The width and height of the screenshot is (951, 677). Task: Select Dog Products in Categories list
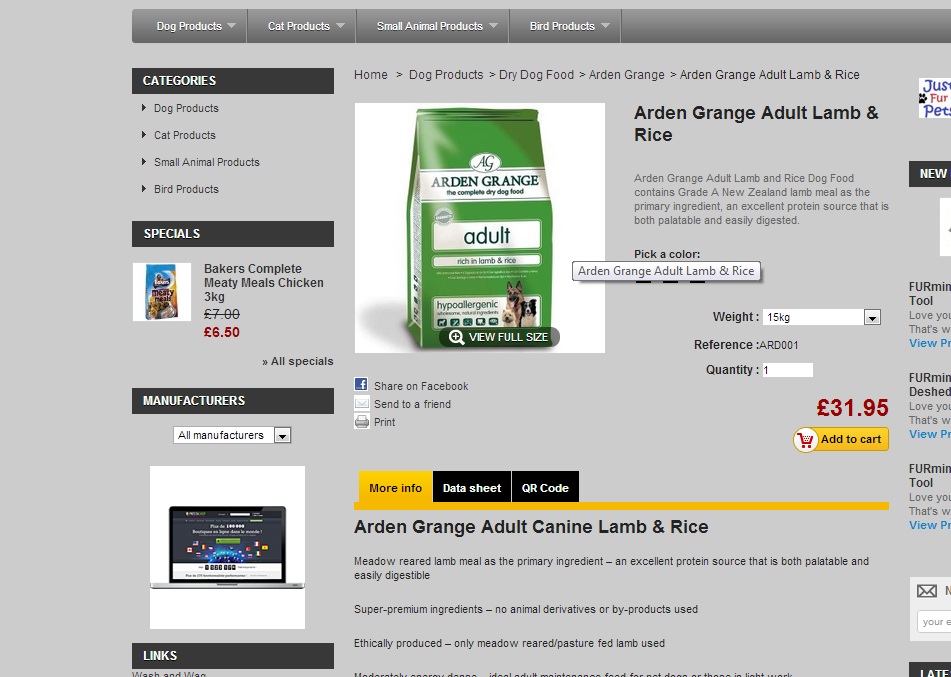[x=186, y=108]
